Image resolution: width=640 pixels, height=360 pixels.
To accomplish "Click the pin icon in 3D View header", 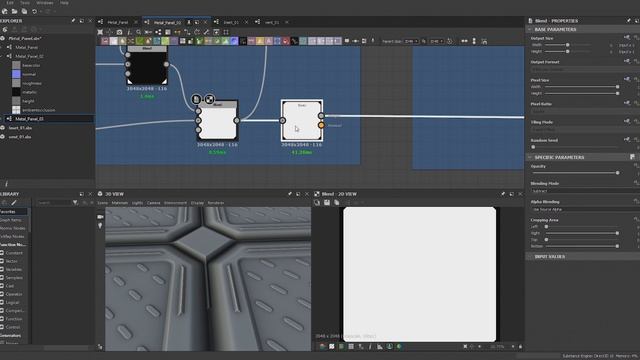I will [x=289, y=194].
